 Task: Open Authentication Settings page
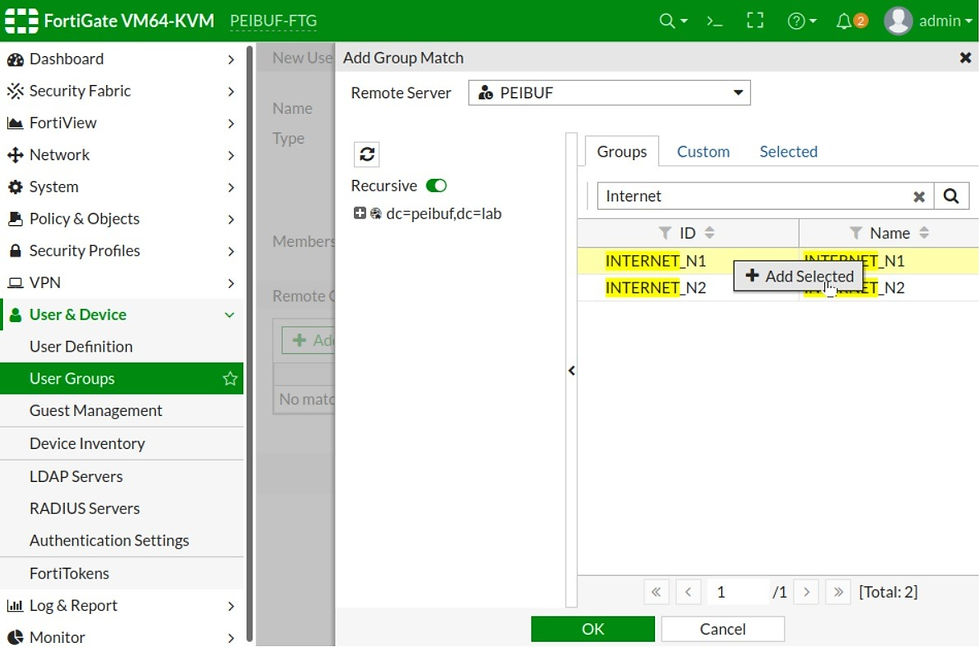coord(121,541)
